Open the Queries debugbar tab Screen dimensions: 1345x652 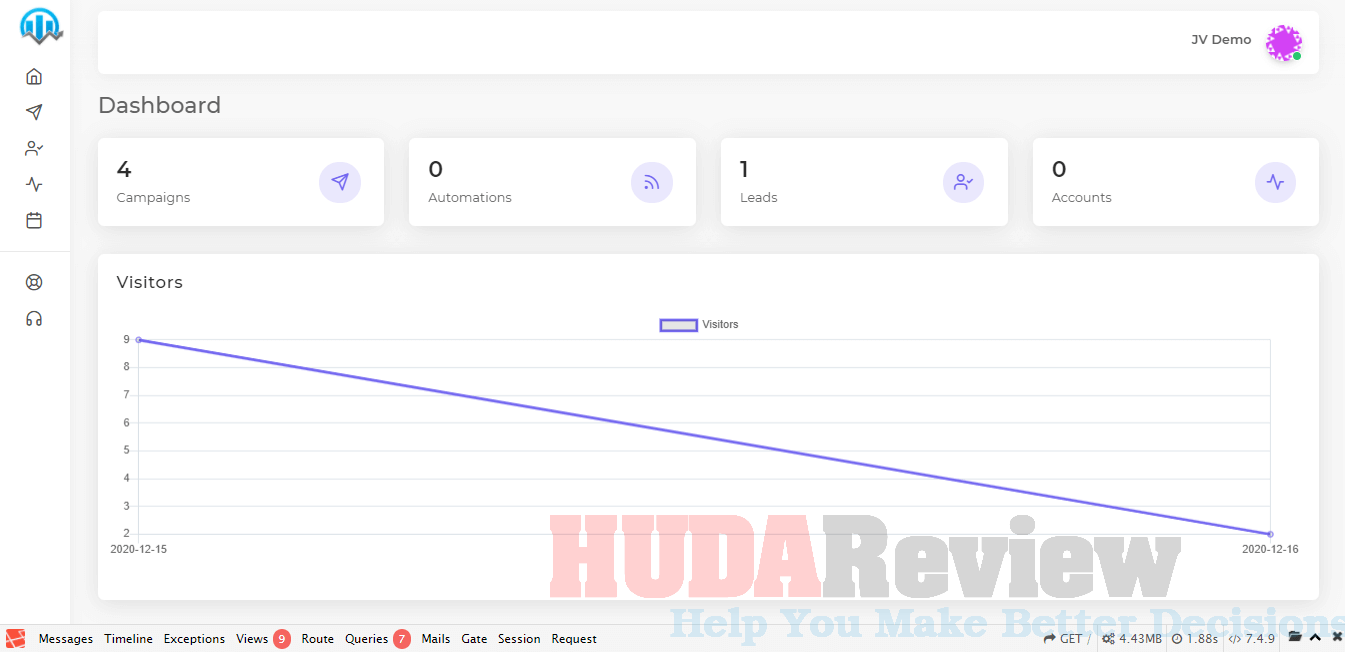pos(377,639)
